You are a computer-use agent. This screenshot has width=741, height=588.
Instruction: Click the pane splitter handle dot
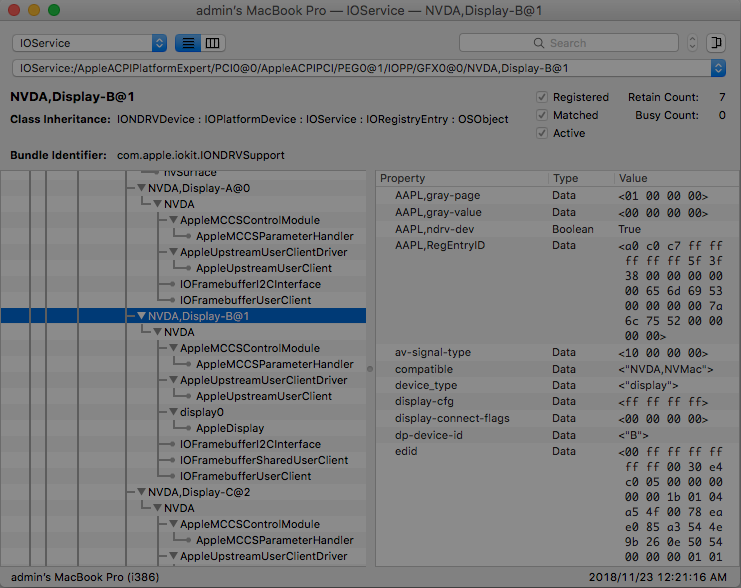pyautogui.click(x=370, y=369)
